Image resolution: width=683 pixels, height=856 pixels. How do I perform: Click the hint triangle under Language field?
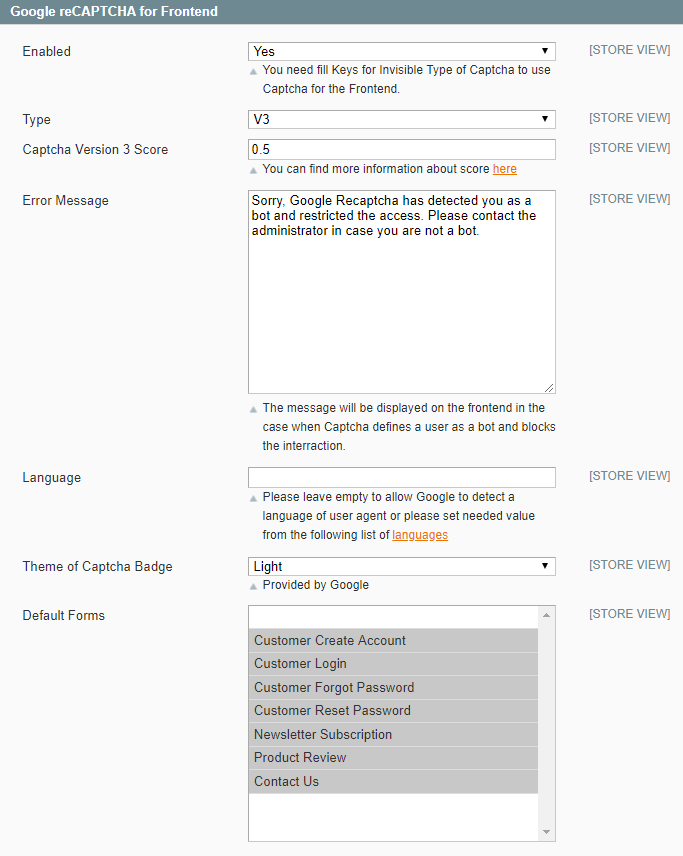(255, 498)
